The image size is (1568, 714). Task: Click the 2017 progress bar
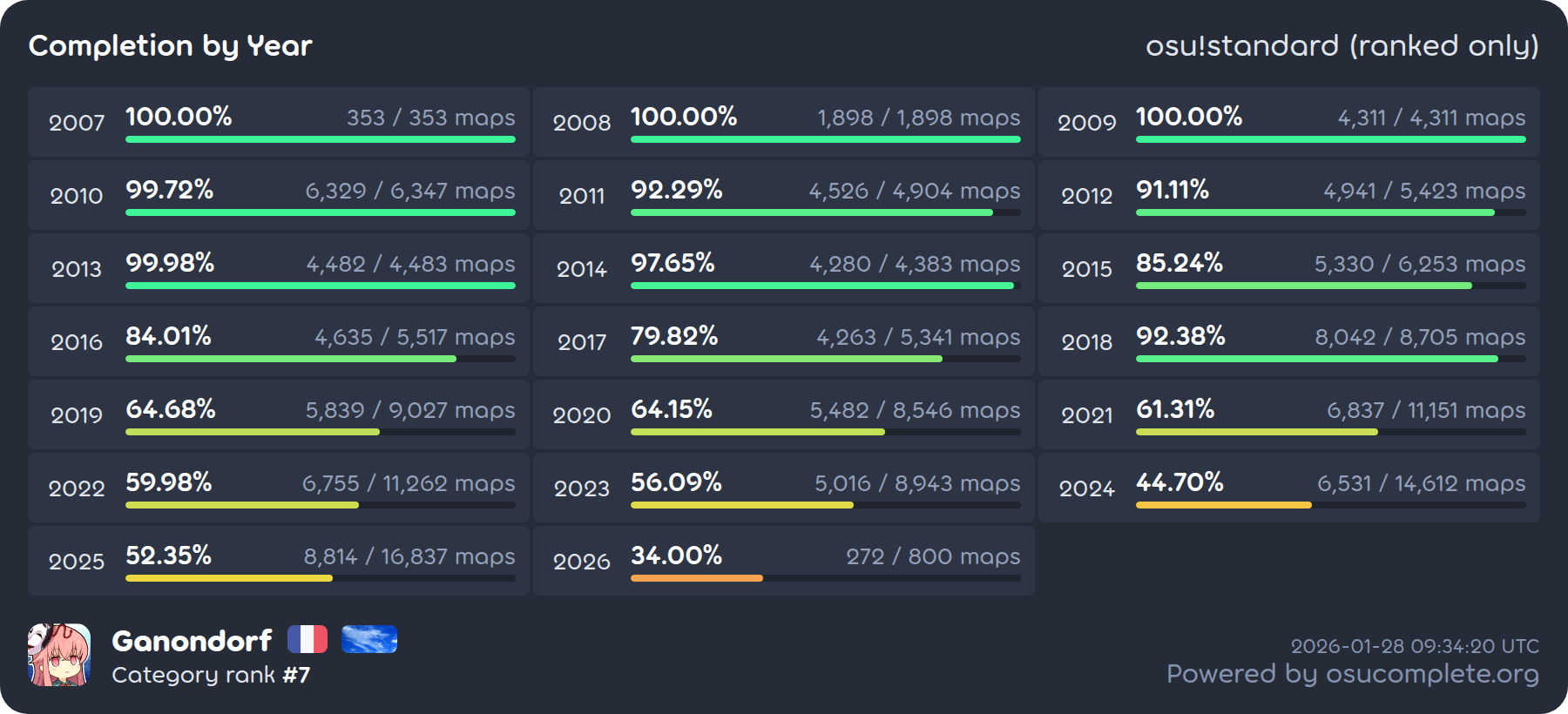pos(786,359)
